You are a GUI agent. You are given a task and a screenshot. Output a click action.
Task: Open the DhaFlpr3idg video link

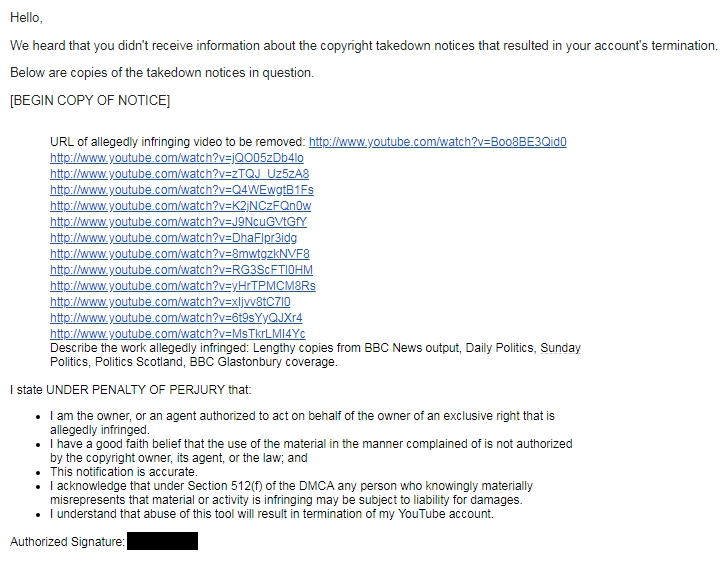[174, 238]
